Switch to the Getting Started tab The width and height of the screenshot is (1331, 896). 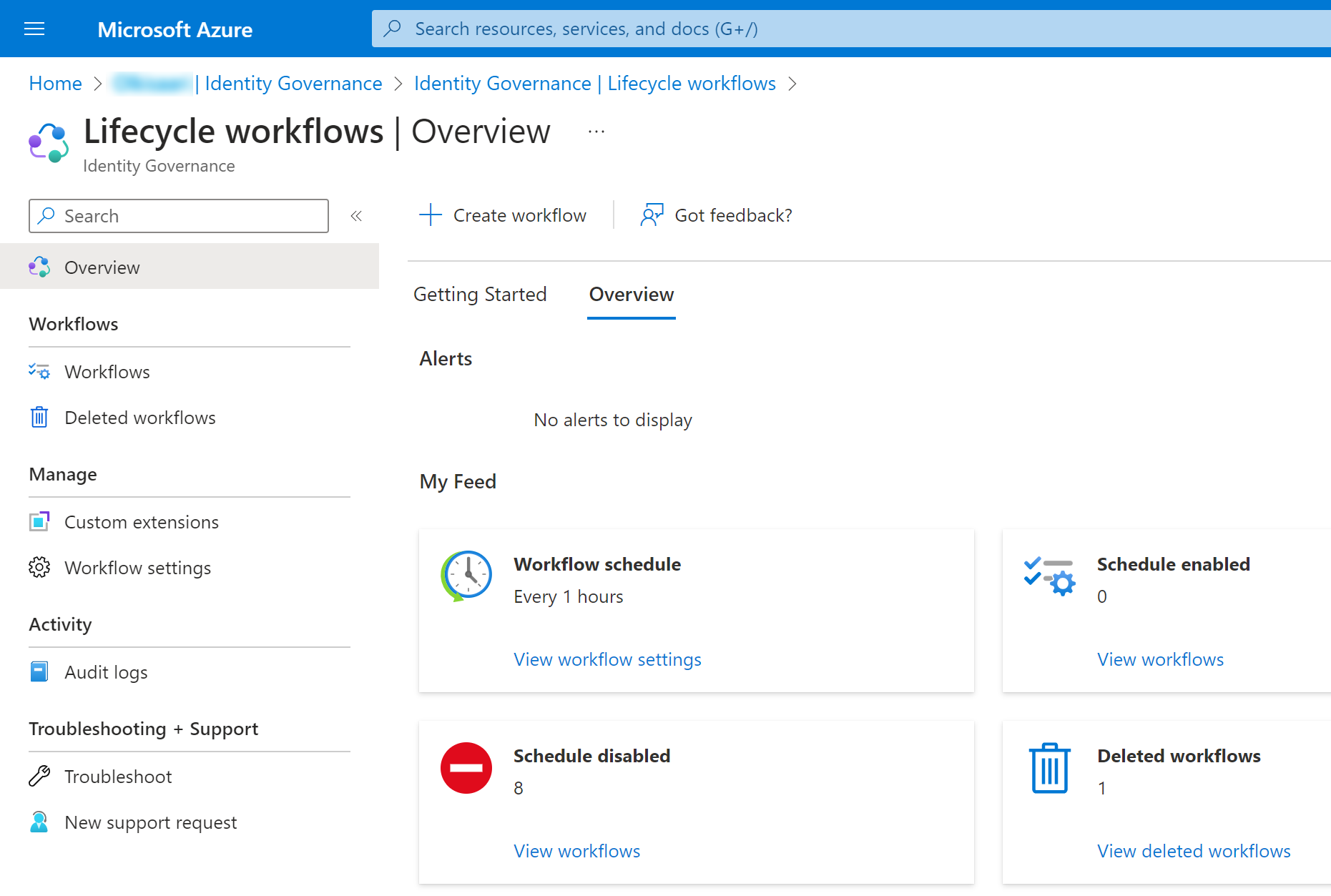[x=480, y=294]
